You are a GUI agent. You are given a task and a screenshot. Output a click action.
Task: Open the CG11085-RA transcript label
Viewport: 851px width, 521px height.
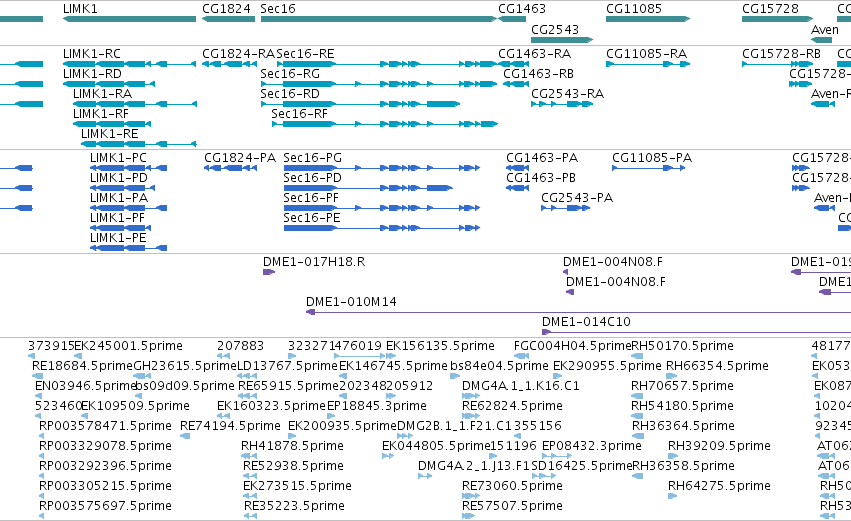(646, 54)
